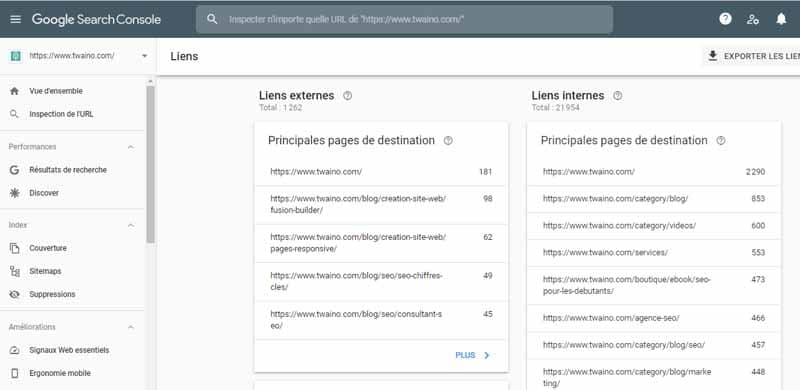Click EXPORTER LES LIENS button
800x390 pixels.
pos(752,56)
